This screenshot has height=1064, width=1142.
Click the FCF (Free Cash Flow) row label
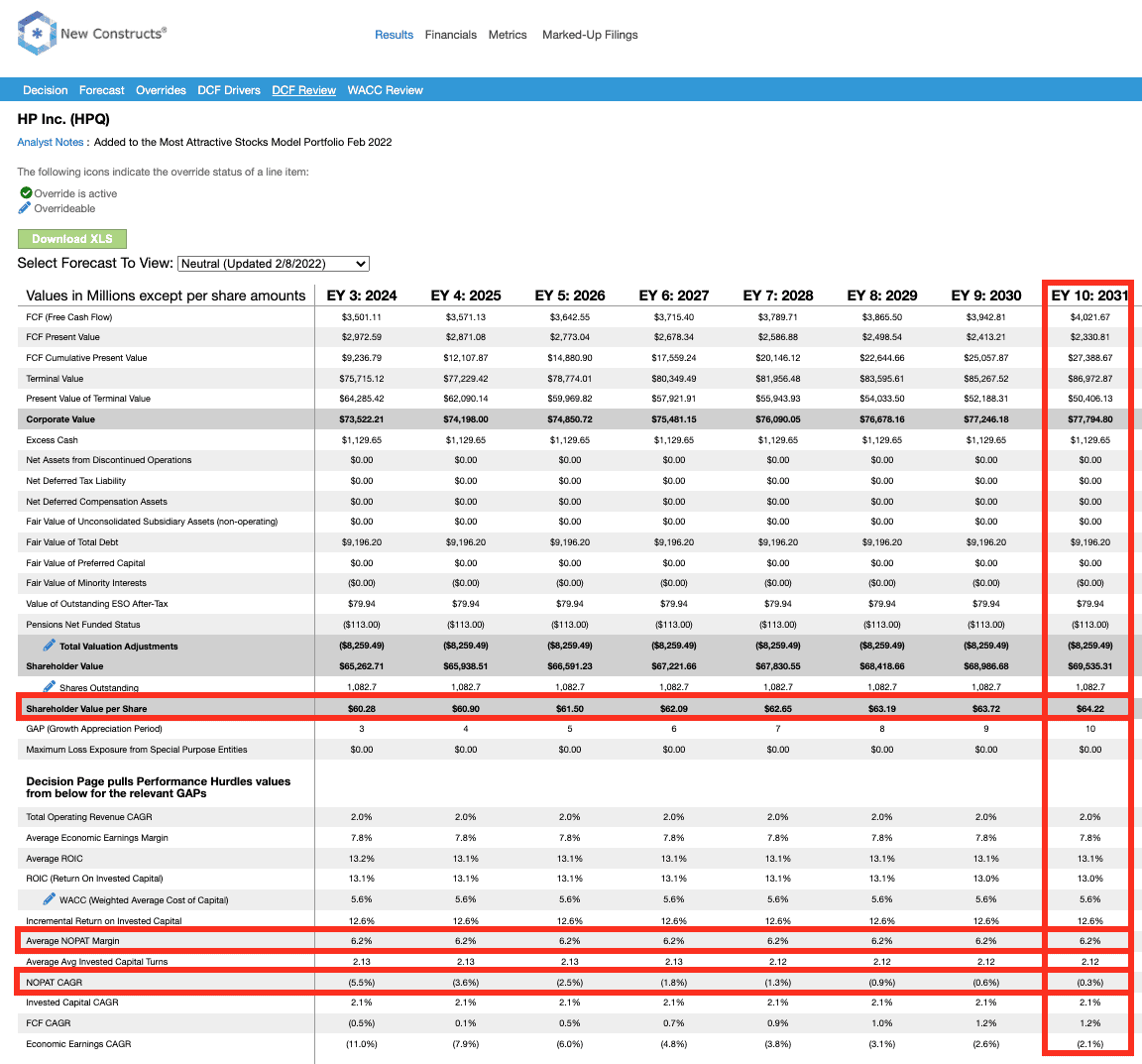click(69, 317)
